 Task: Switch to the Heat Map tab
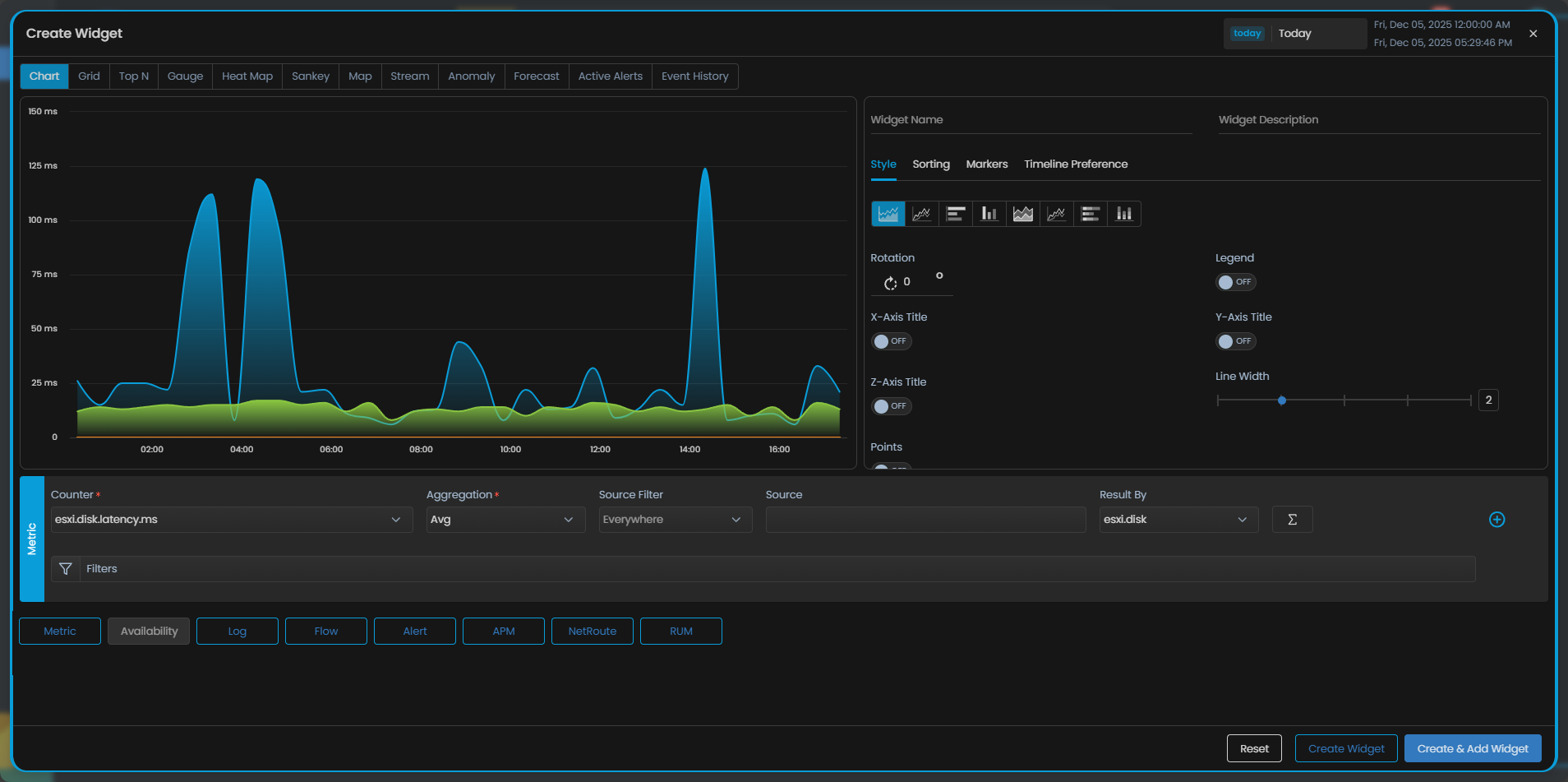(247, 76)
